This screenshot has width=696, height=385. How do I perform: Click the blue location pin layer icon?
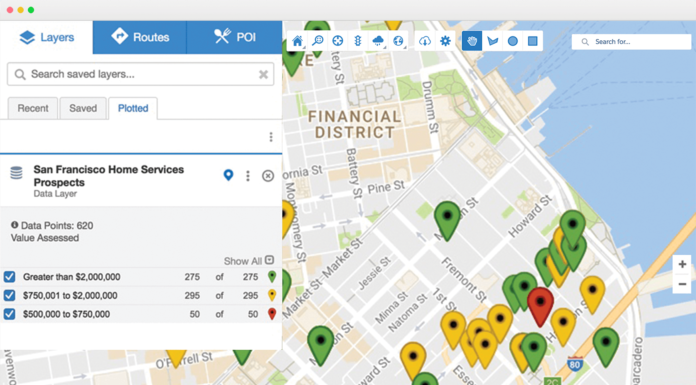click(x=228, y=175)
